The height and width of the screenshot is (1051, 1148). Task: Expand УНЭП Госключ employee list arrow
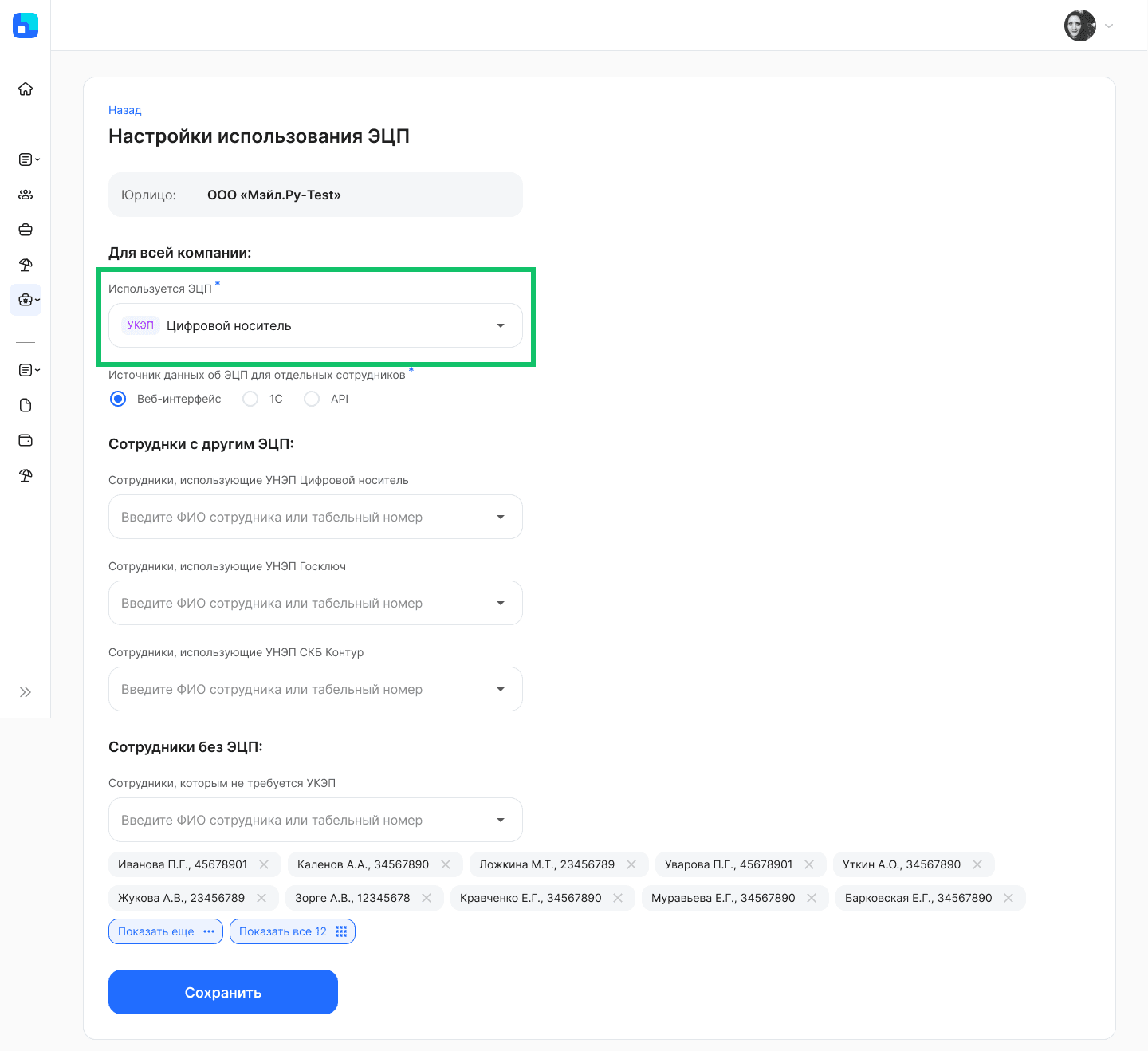point(501,603)
